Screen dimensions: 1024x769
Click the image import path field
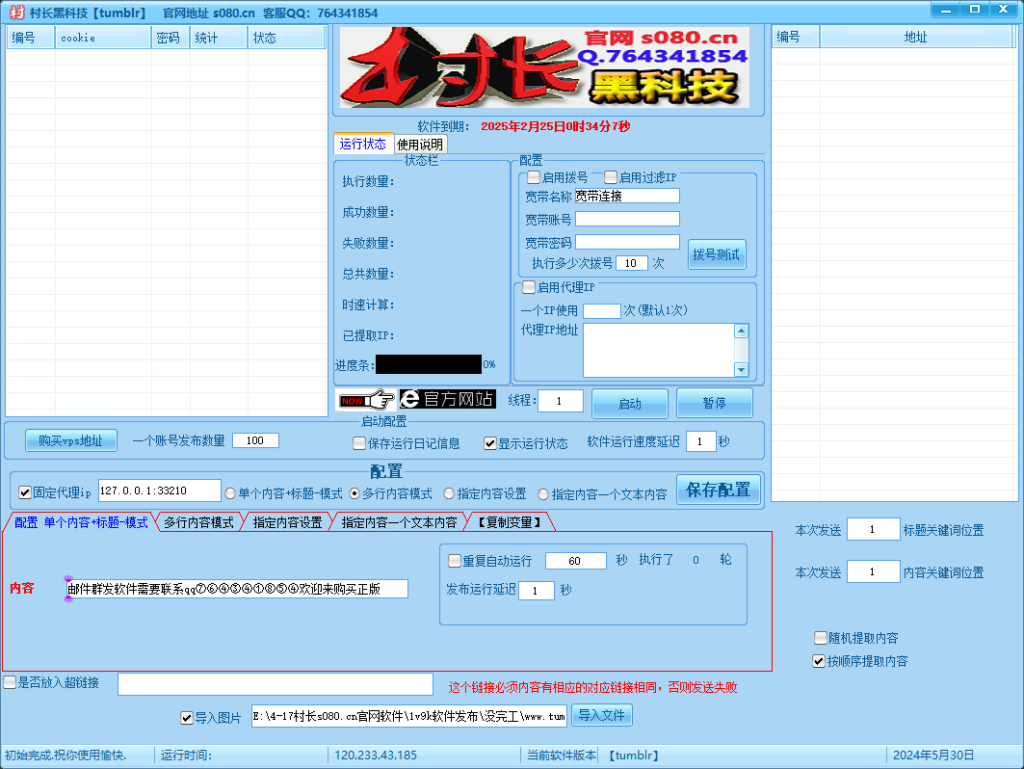click(x=409, y=716)
